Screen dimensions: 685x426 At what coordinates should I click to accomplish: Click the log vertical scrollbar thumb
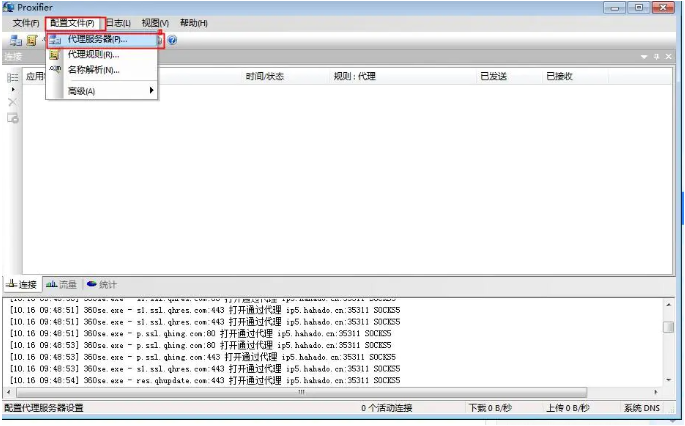point(668,327)
